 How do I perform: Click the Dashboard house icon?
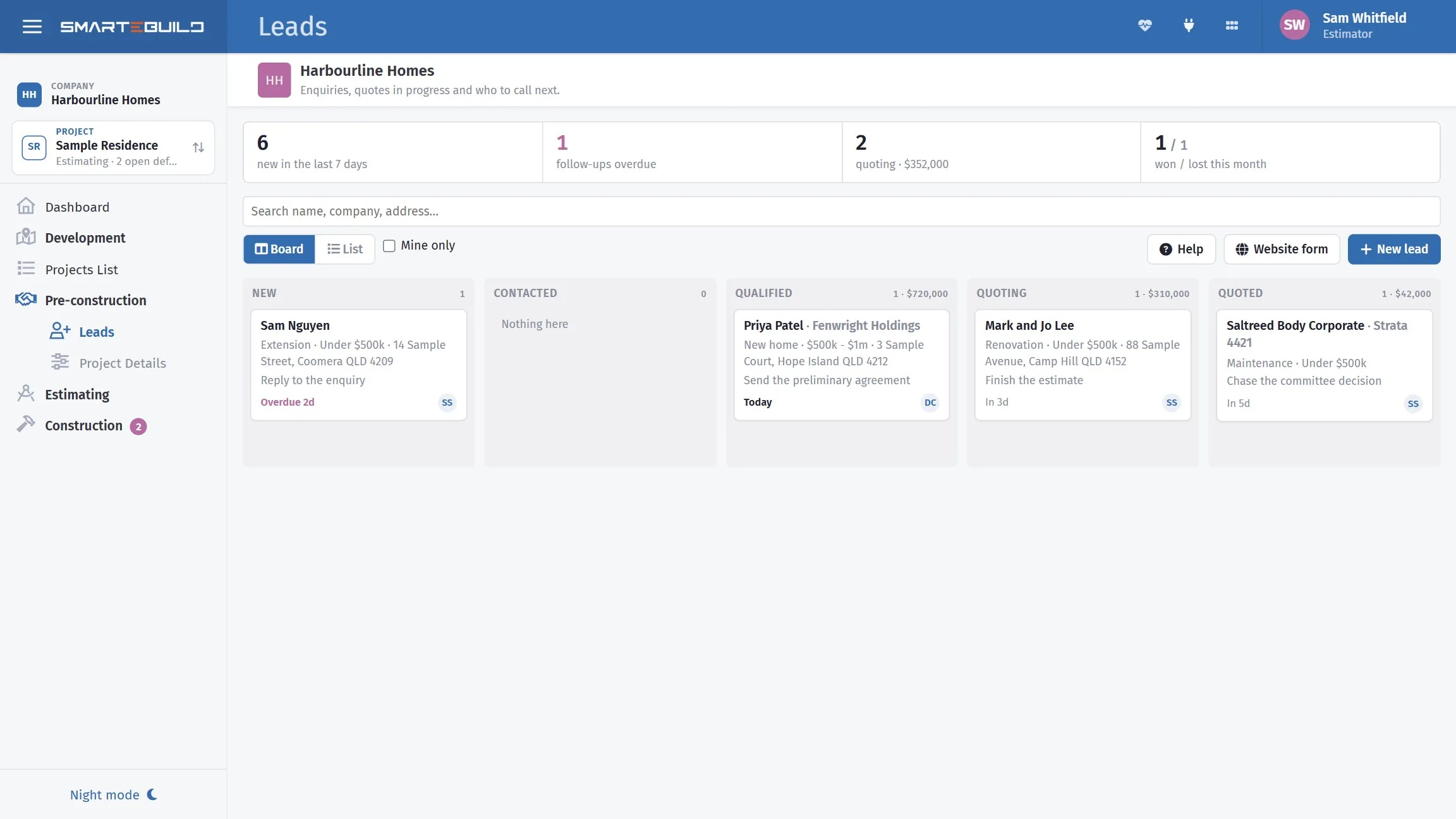[x=26, y=207]
